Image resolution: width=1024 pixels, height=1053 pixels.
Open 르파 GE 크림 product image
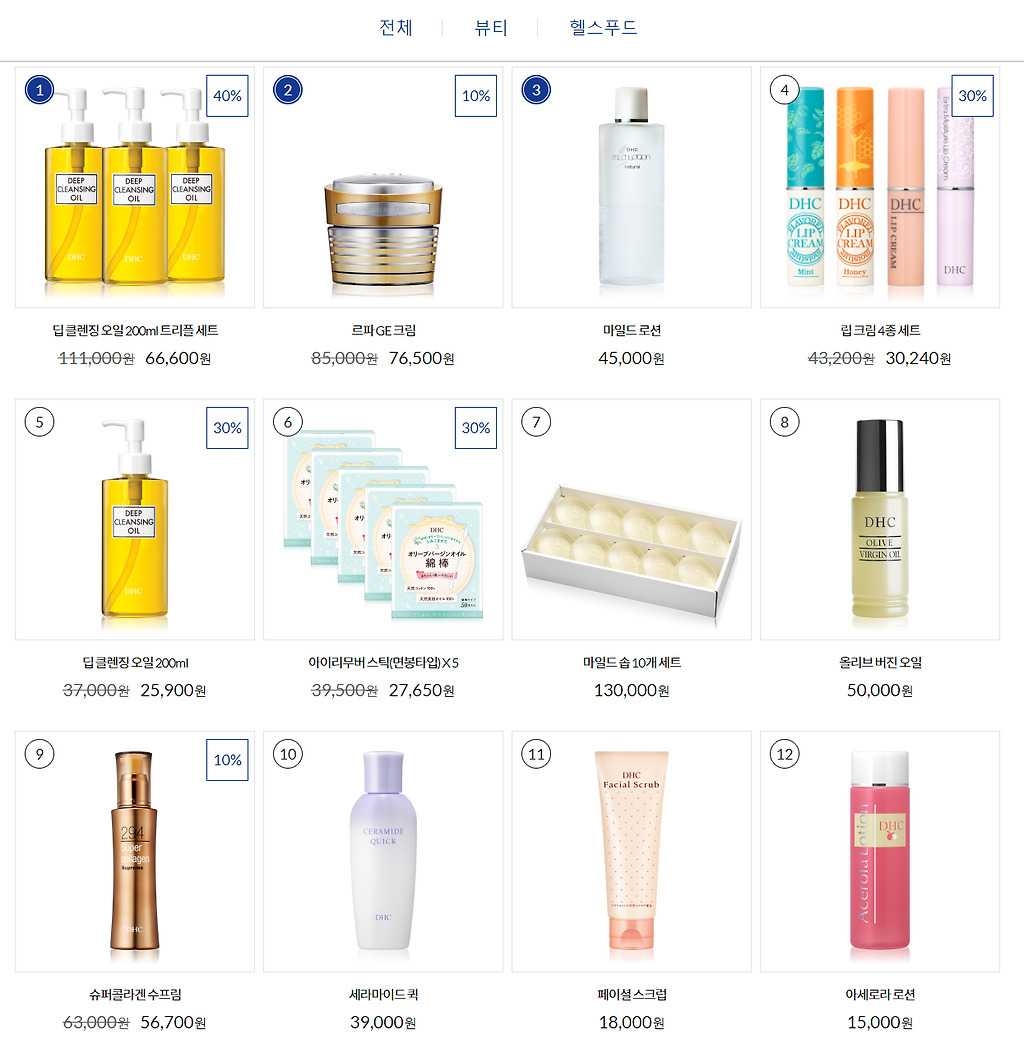[383, 187]
